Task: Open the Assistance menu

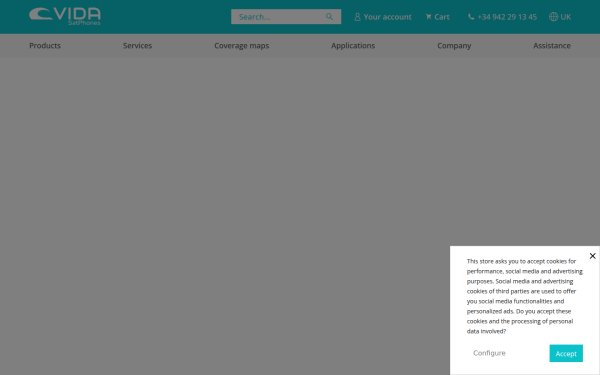Action: pos(552,46)
